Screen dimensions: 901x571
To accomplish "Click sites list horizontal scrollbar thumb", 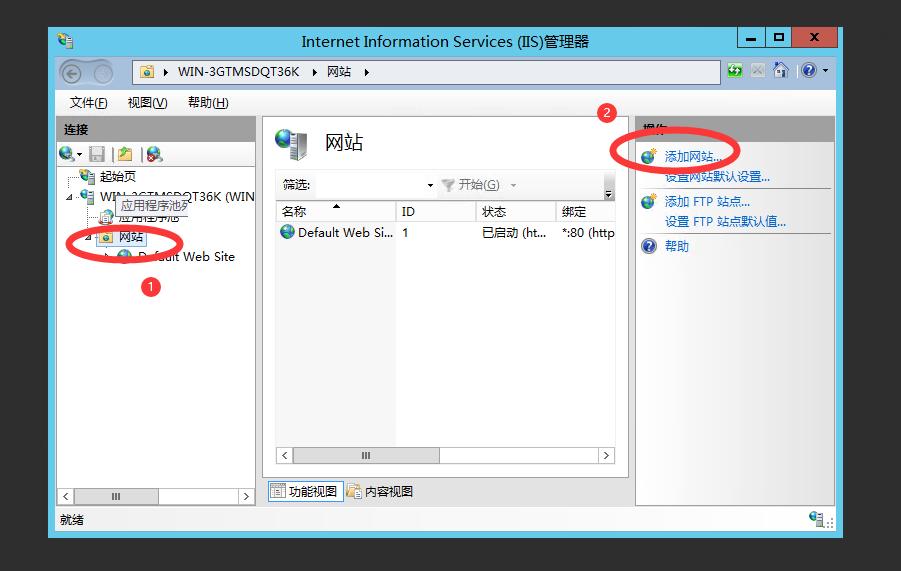I will [366, 456].
